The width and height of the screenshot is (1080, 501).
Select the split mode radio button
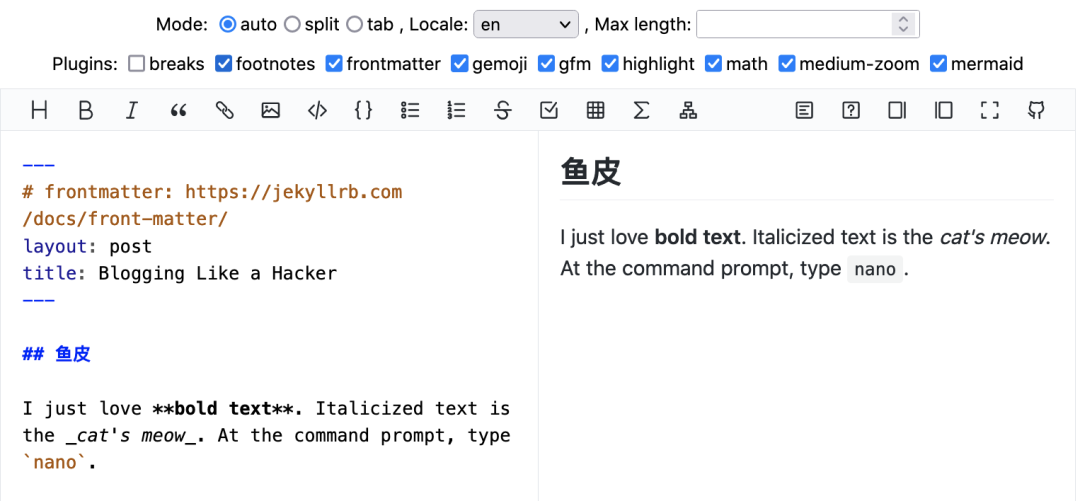[292, 24]
